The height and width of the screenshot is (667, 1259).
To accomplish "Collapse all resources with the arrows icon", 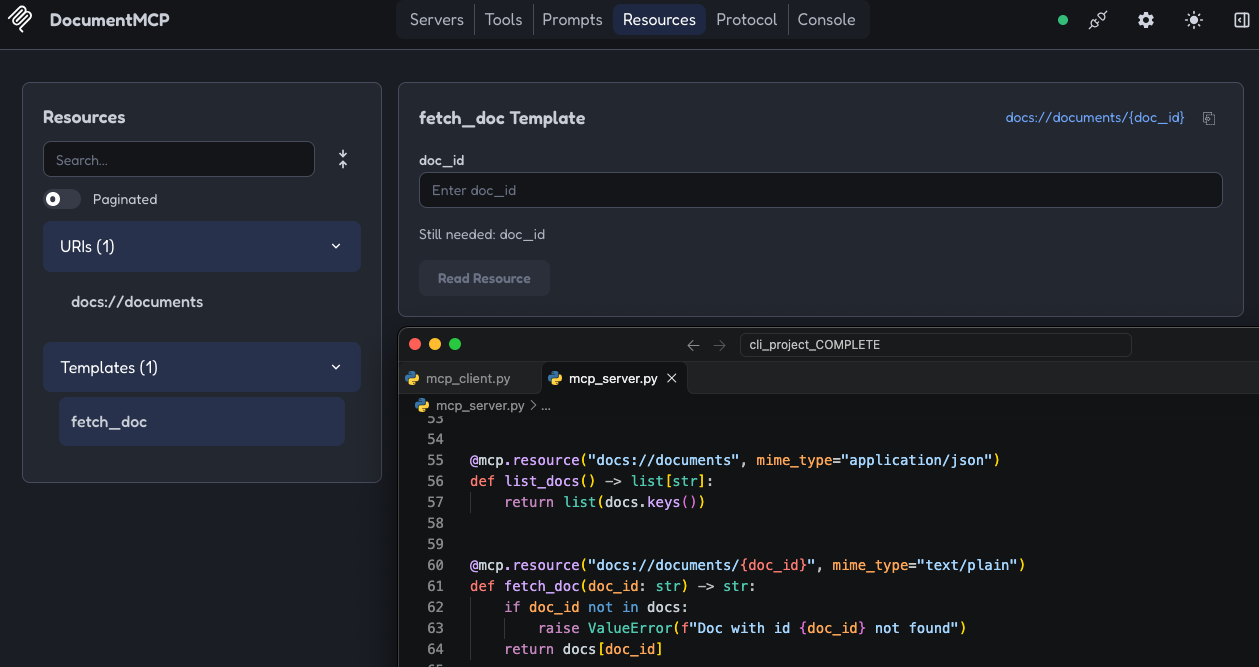I will (343, 159).
